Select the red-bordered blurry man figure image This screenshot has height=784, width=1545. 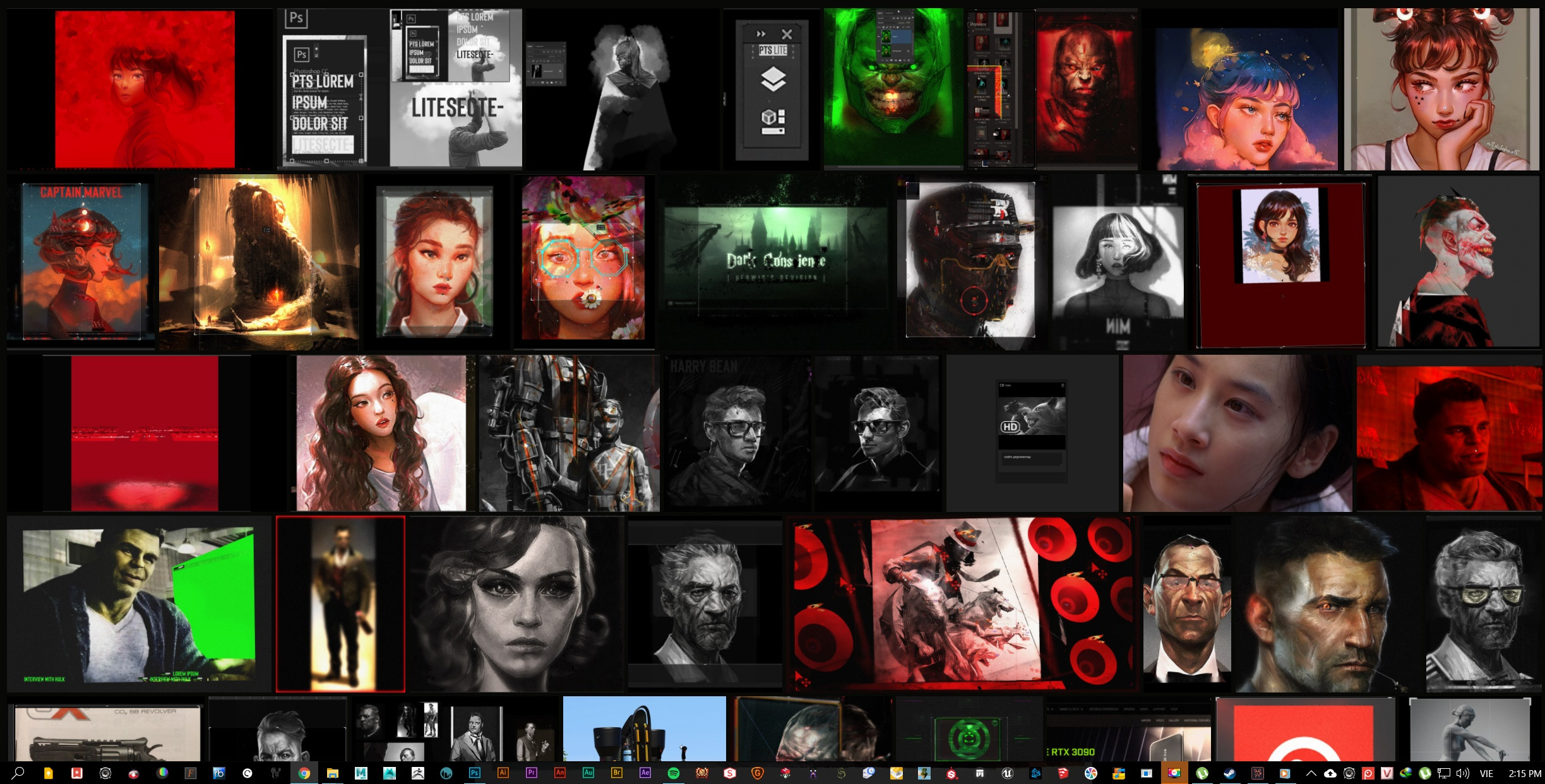(340, 604)
